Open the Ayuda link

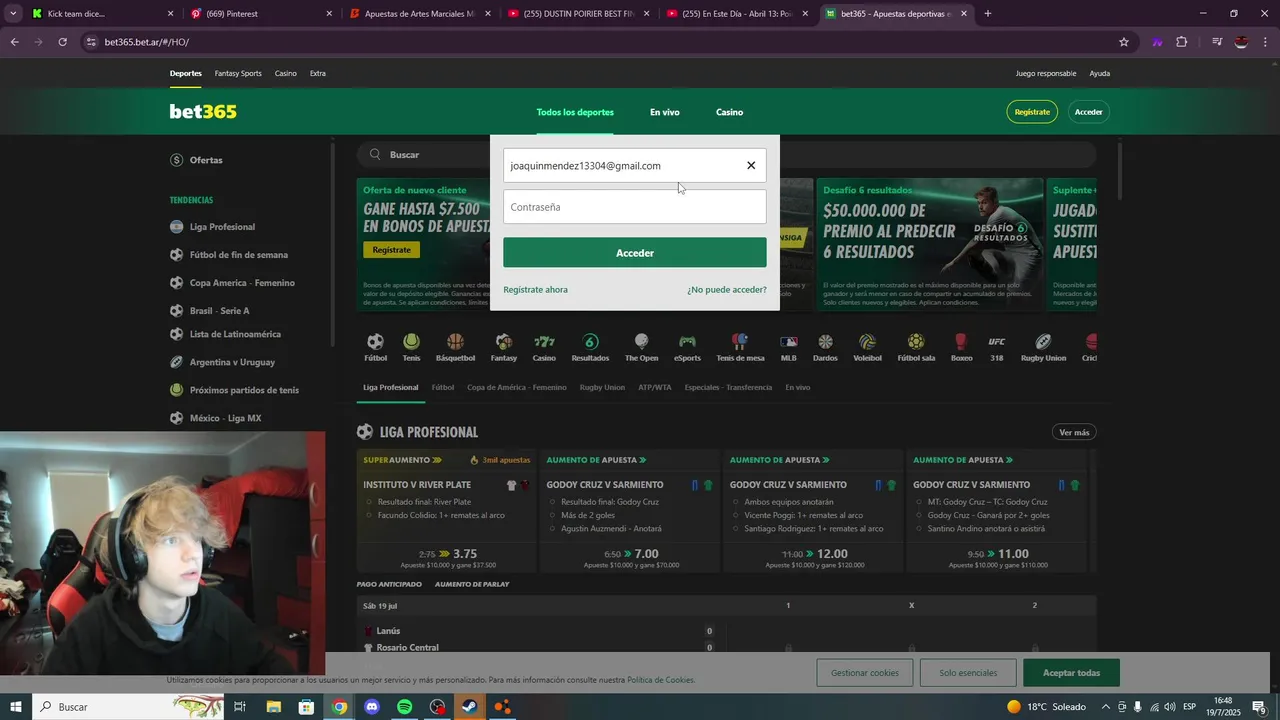(x=1099, y=73)
